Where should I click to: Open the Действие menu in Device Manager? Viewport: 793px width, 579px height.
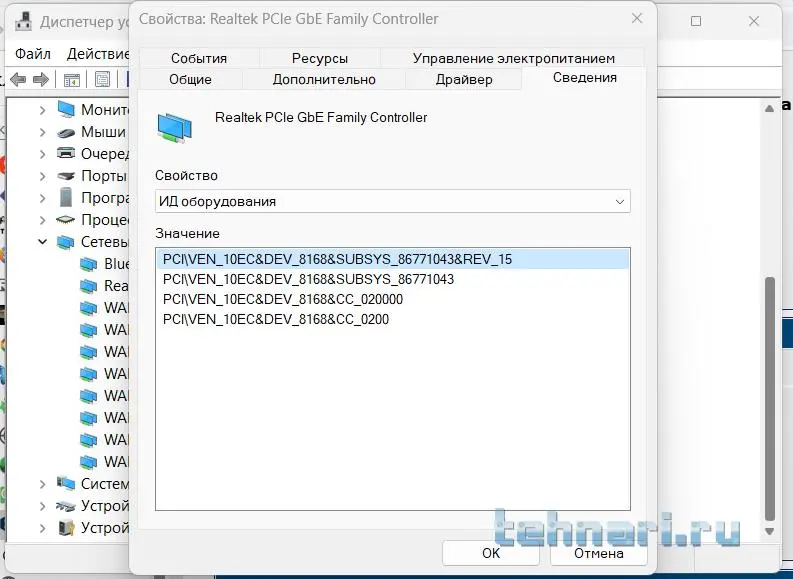pyautogui.click(x=98, y=53)
